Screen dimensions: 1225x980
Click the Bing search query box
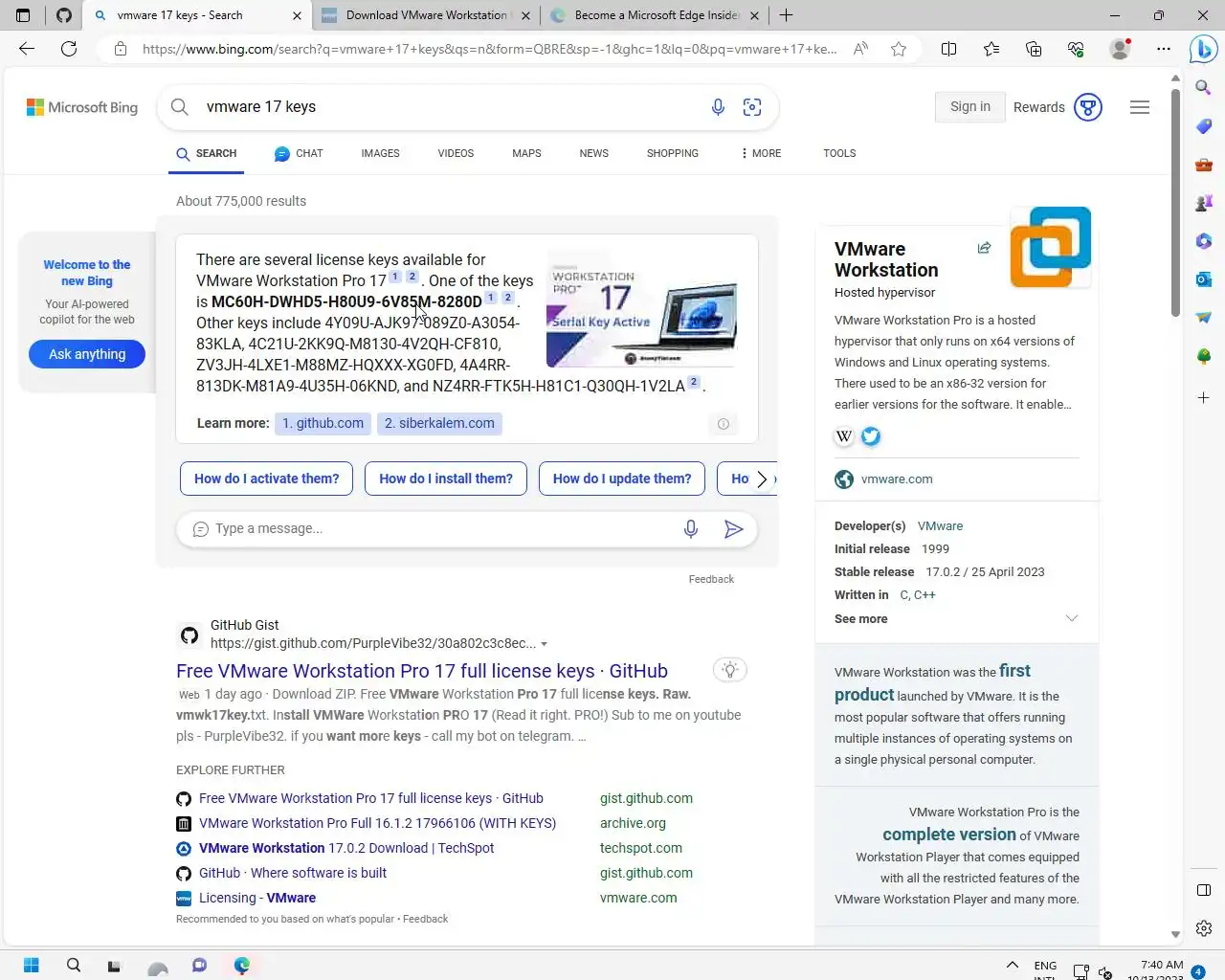tap(450, 107)
